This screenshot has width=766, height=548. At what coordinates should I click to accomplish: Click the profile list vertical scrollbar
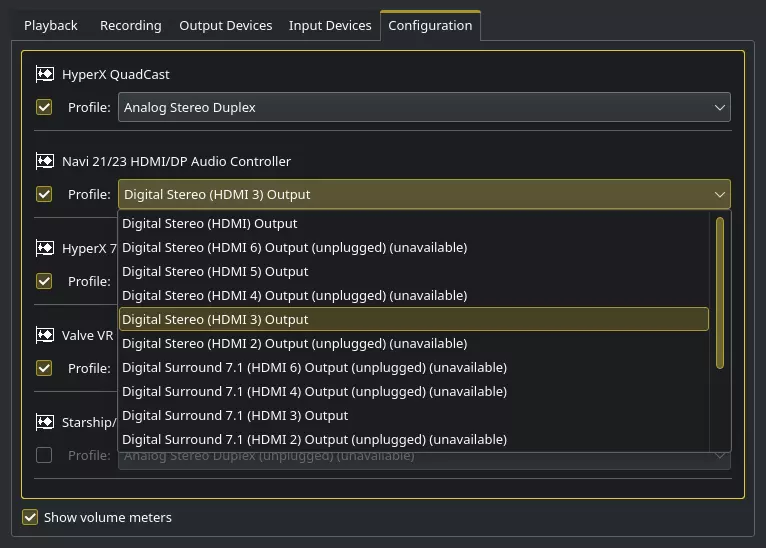pyautogui.click(x=719, y=292)
